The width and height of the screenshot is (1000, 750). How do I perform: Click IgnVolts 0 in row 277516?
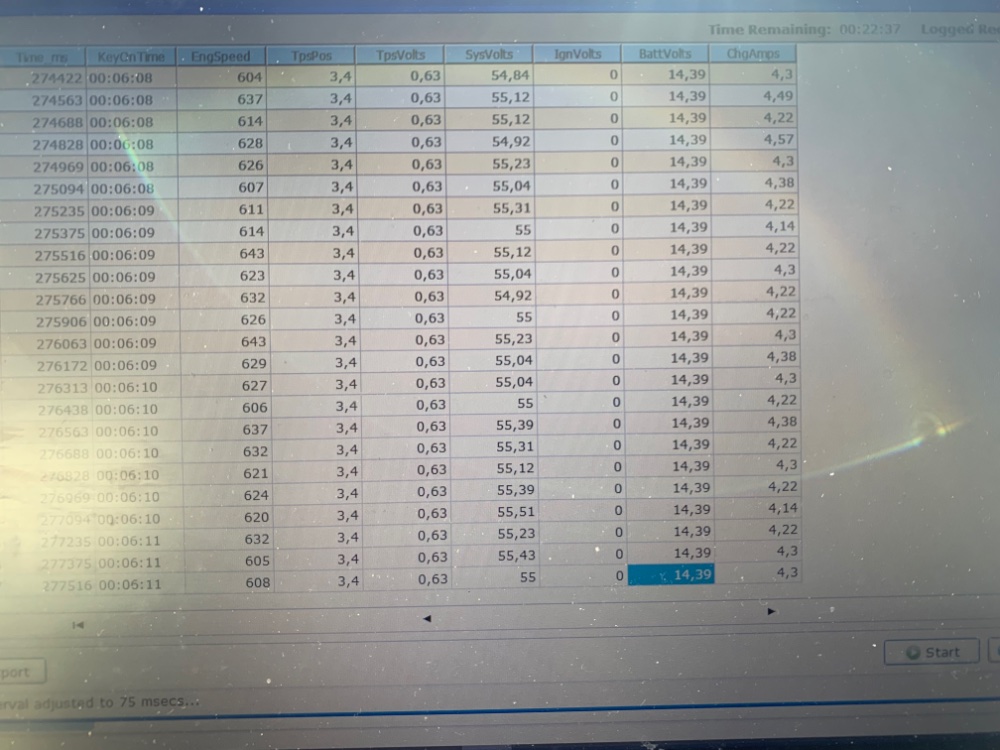[x=584, y=576]
